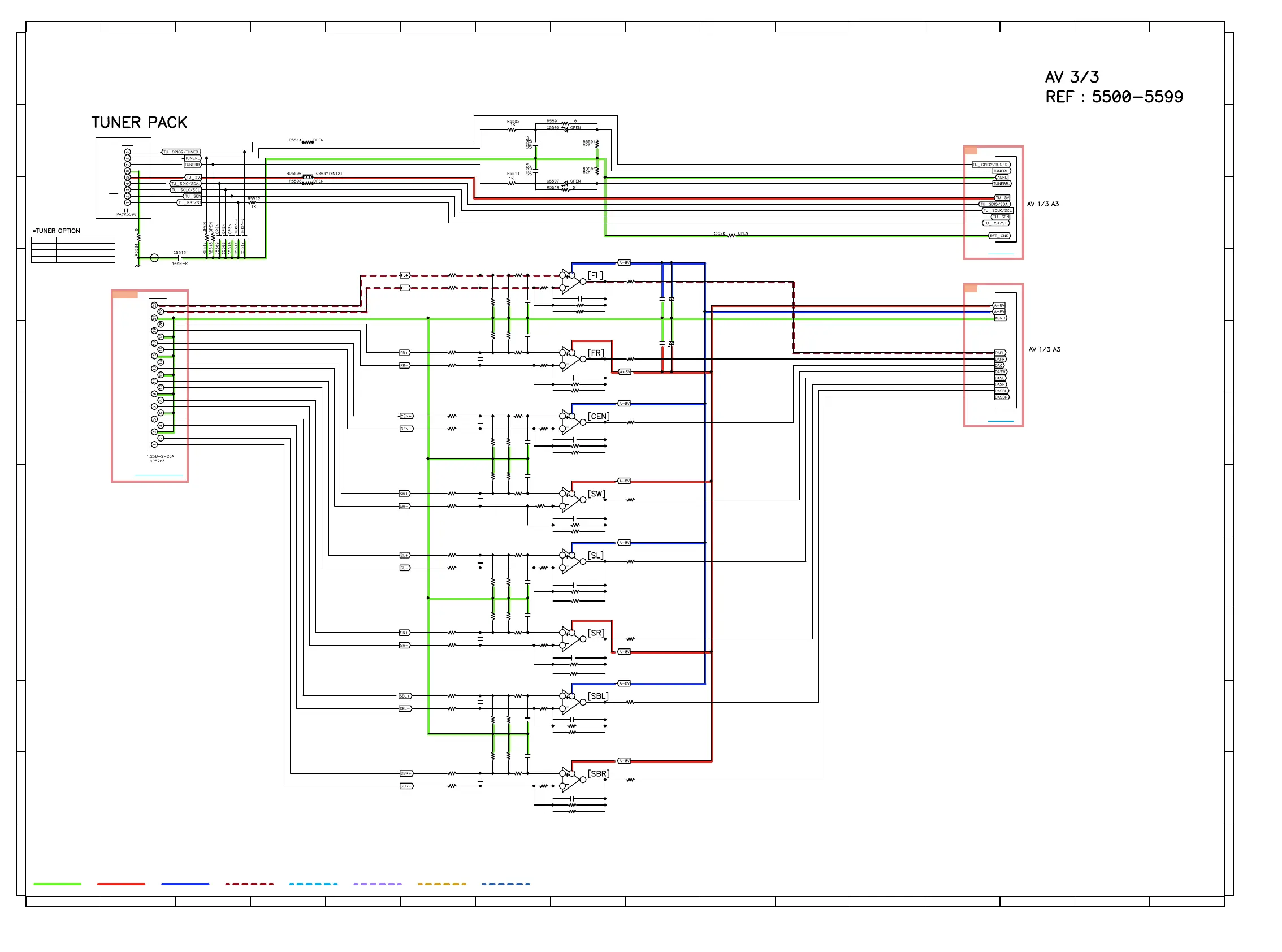Click the [SBL] op-amp symbol

(x=570, y=702)
